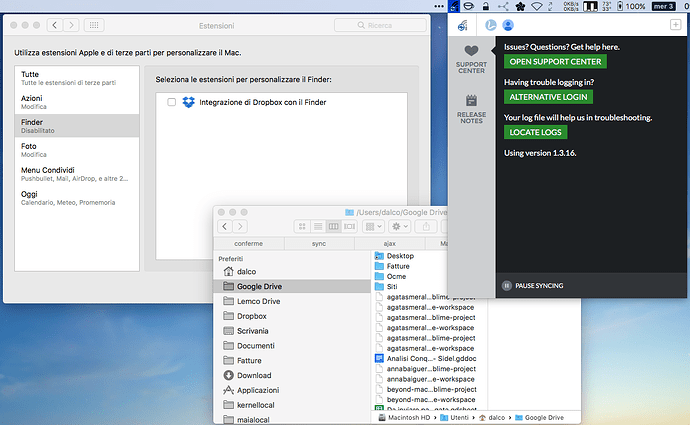Image resolution: width=690 pixels, height=425 pixels.
Task: Pause syncing in the sync app
Action: (x=532, y=286)
